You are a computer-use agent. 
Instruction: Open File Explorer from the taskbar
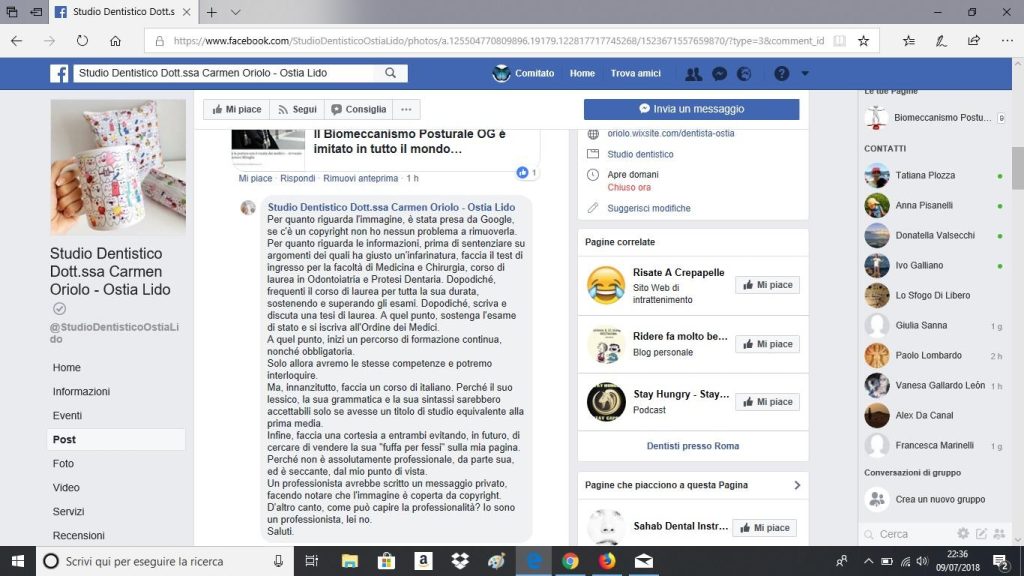tap(350, 561)
